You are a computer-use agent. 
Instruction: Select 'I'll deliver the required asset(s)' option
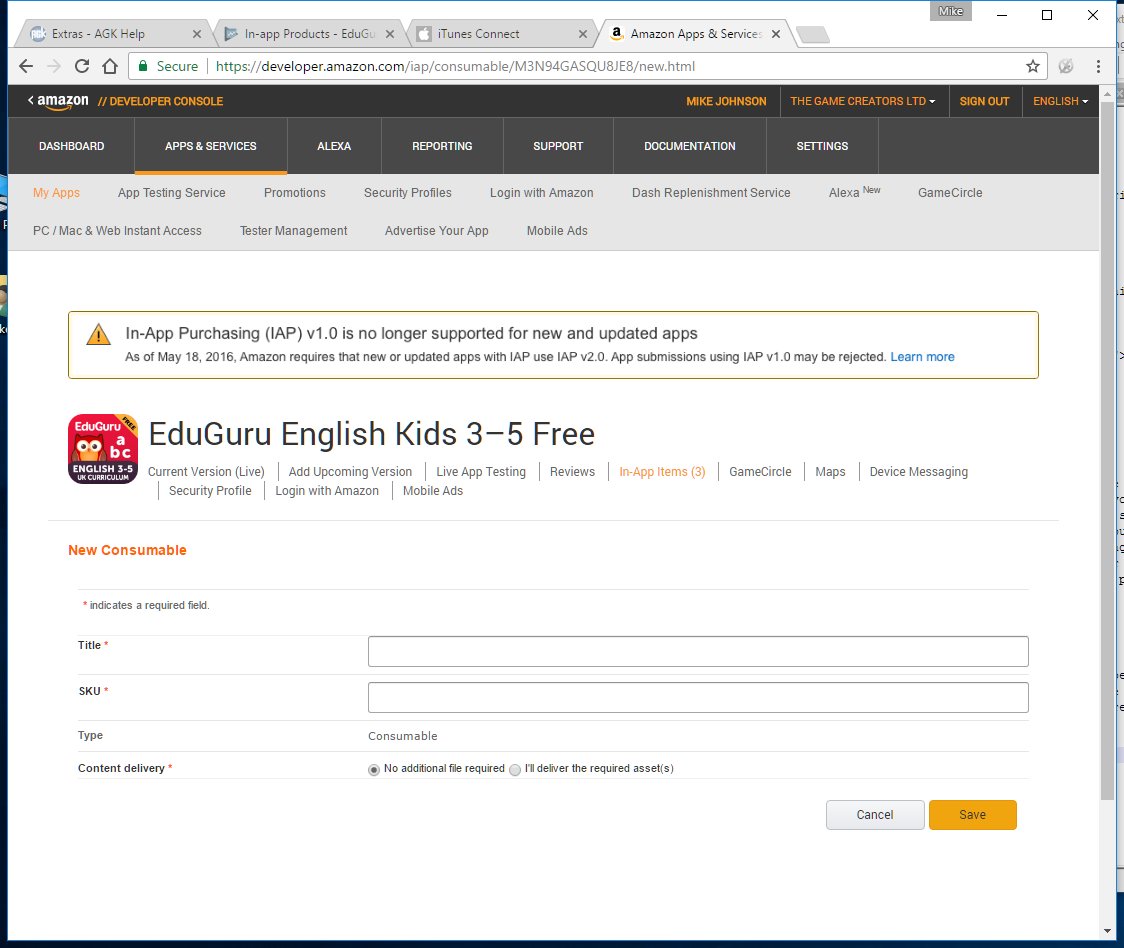[x=515, y=770]
